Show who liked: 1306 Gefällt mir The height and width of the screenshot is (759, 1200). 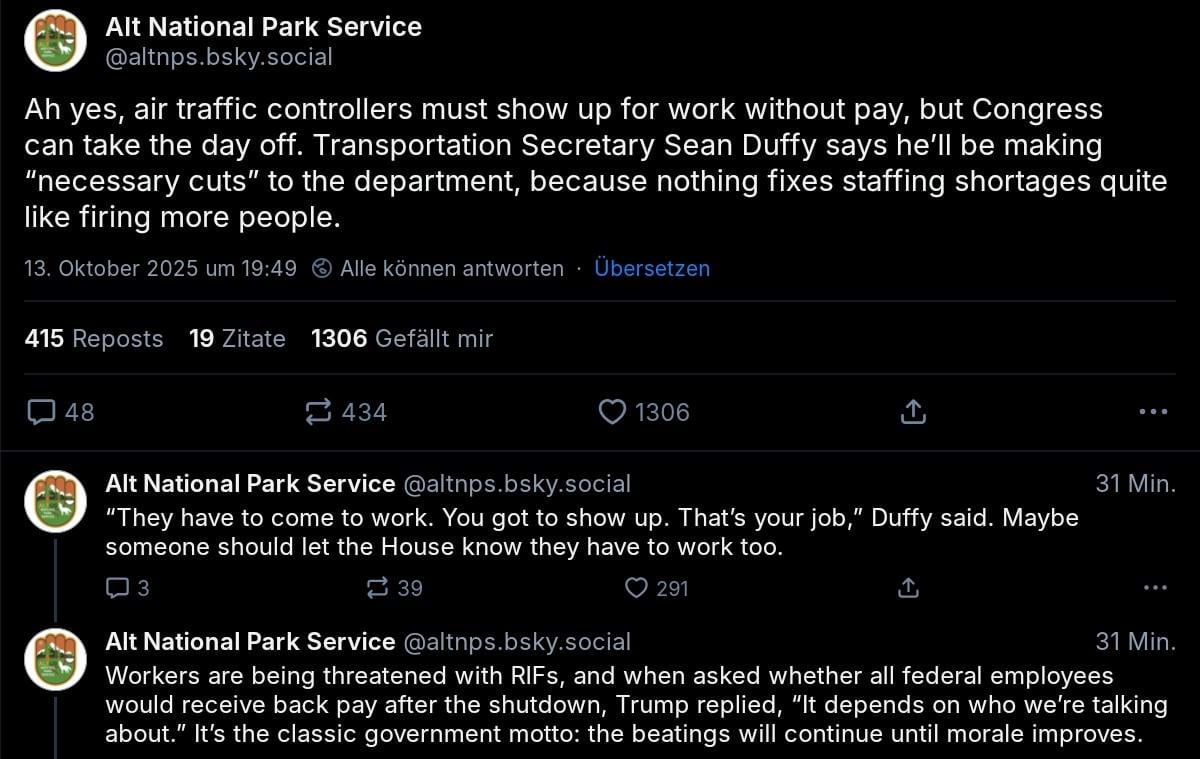[x=402, y=339]
